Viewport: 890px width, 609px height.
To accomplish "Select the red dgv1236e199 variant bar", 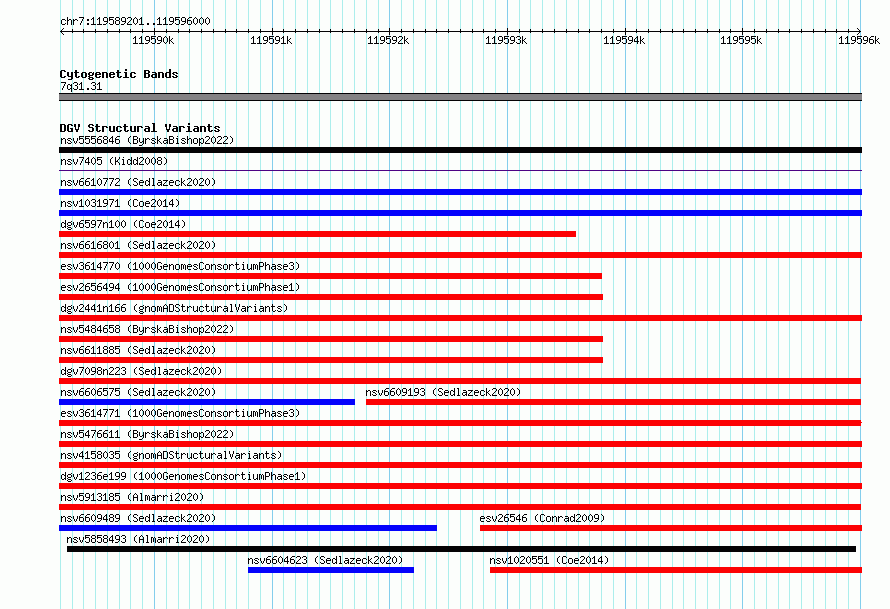I will pyautogui.click(x=460, y=486).
